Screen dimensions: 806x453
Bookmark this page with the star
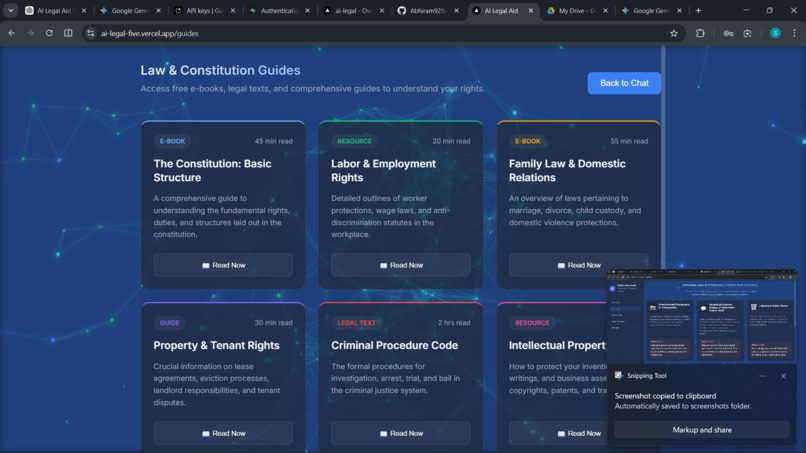pyautogui.click(x=673, y=33)
